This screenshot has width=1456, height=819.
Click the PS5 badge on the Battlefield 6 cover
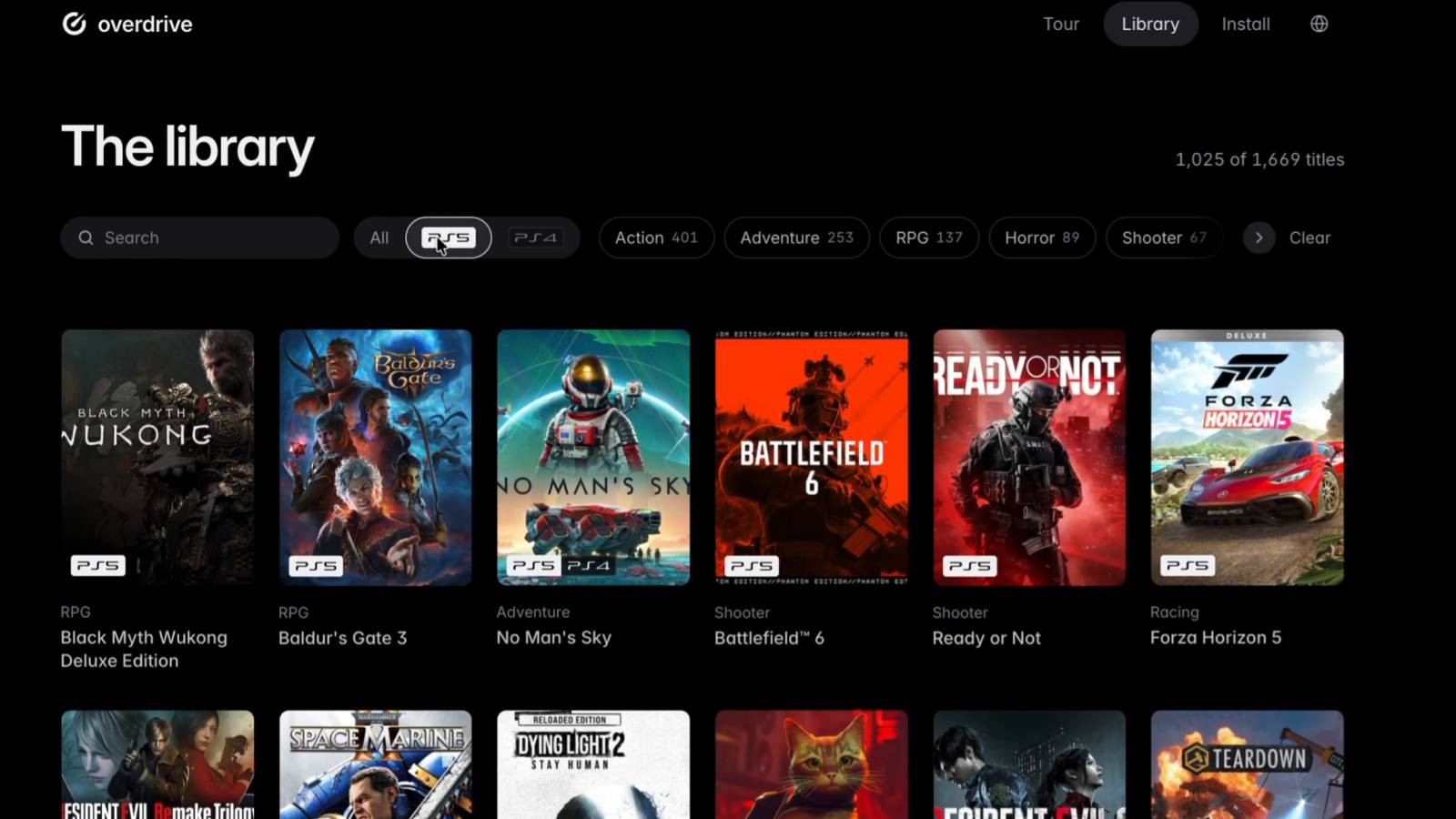752,565
